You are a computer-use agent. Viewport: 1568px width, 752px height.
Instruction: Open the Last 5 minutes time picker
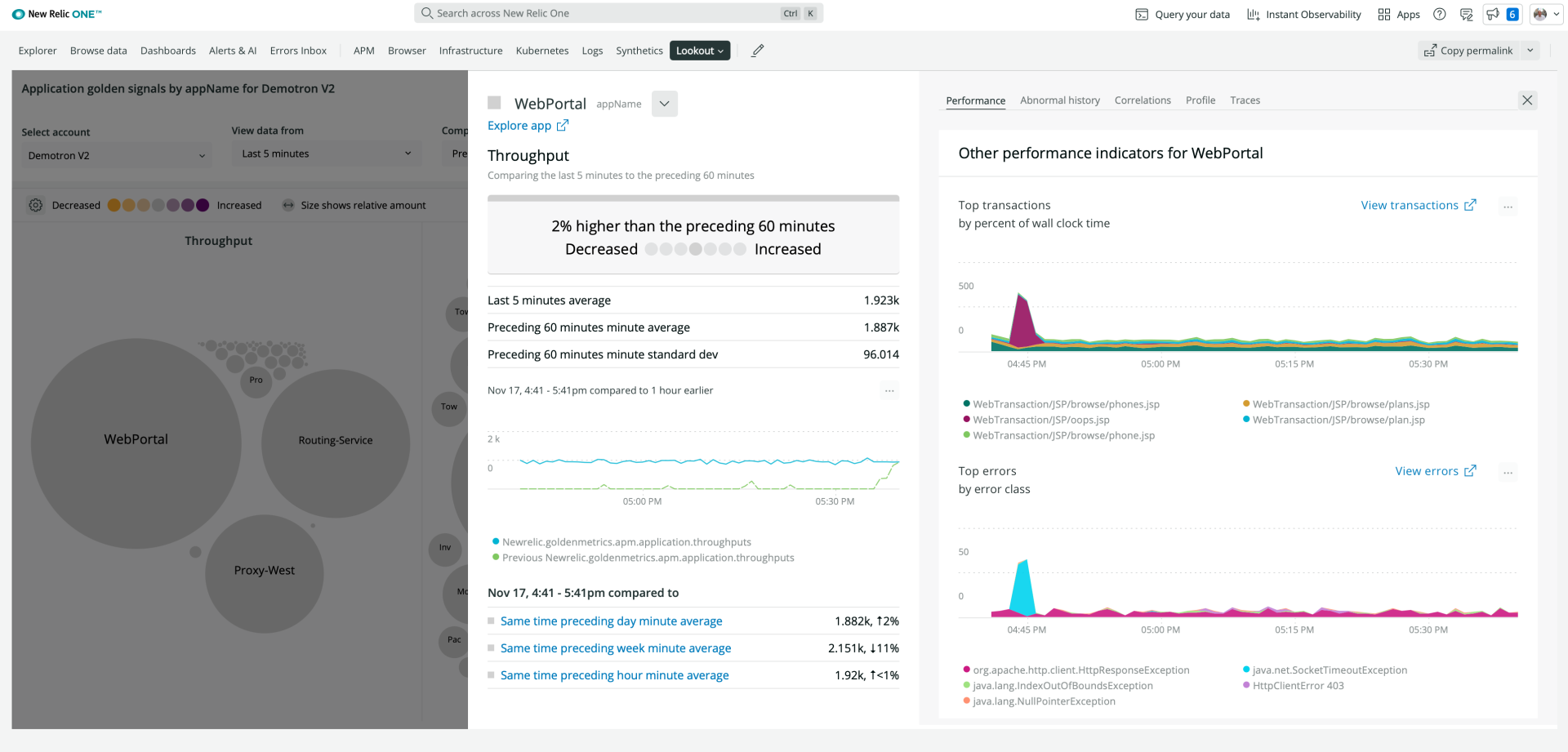(x=325, y=154)
